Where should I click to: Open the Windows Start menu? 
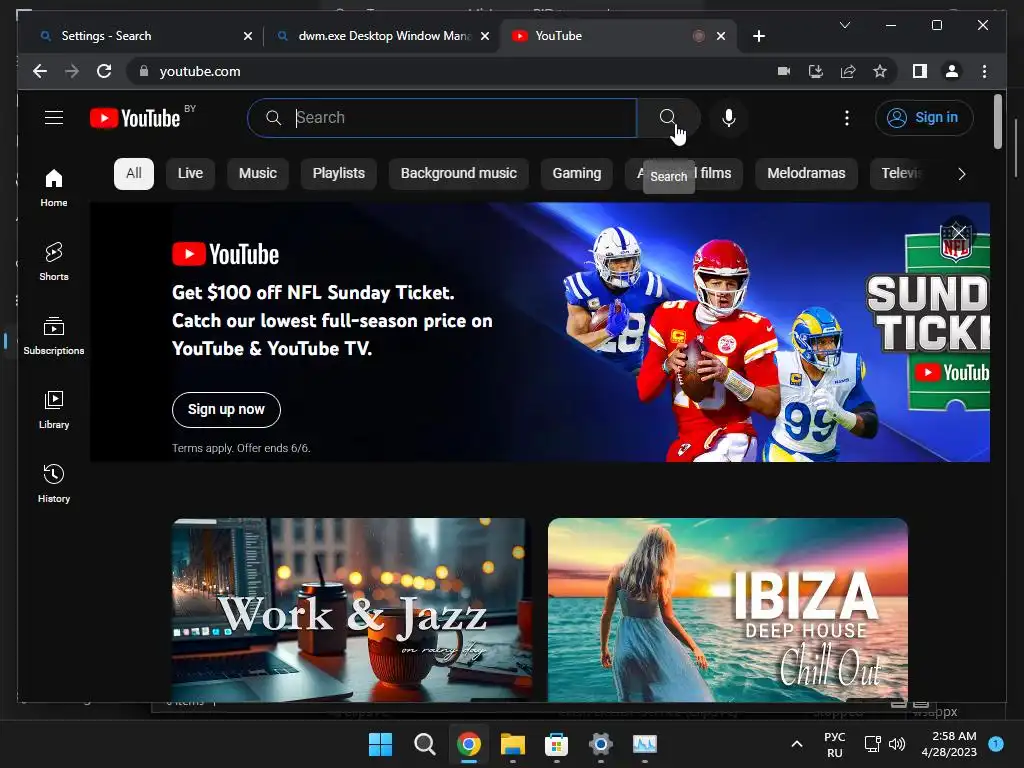380,744
